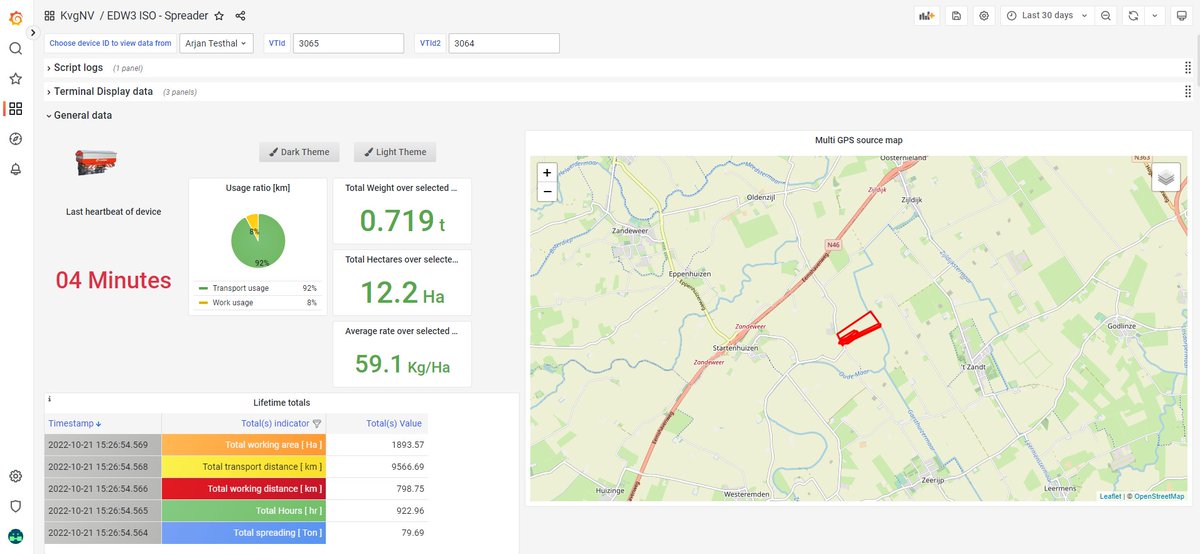Expand the side navigation with the arrow button

(x=33, y=32)
